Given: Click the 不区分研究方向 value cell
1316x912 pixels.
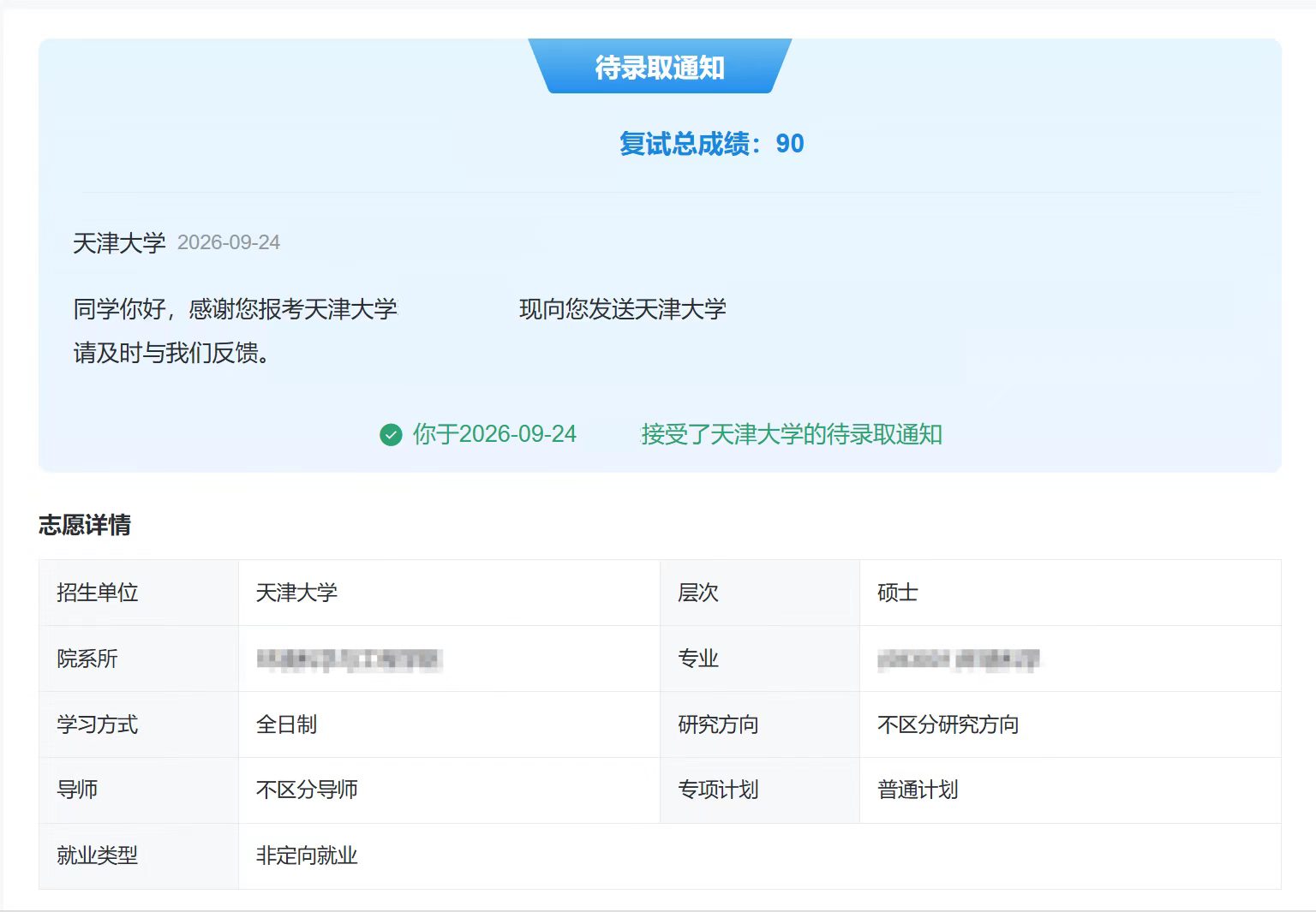Looking at the screenshot, I should [x=1070, y=724].
